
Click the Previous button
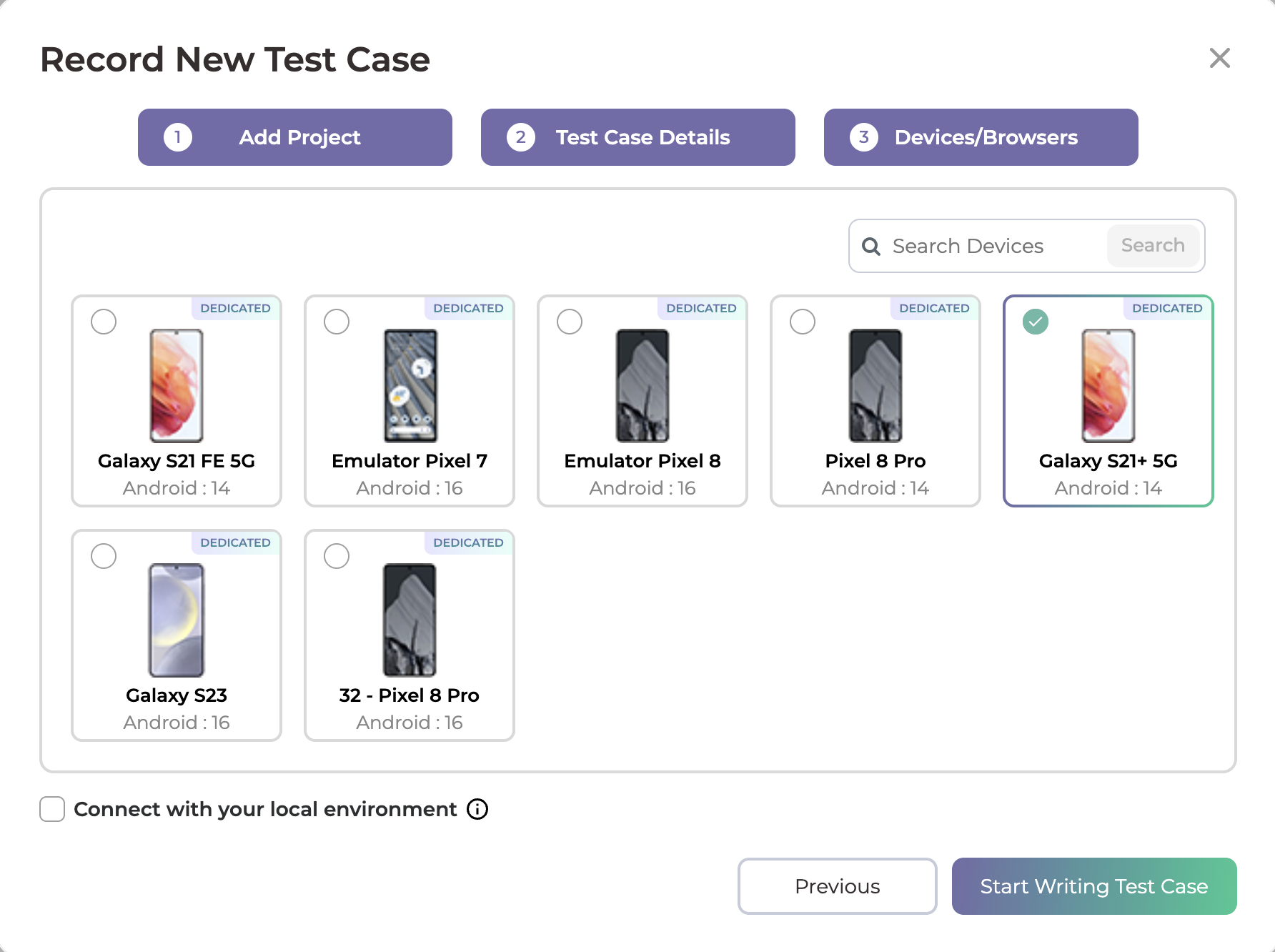click(x=837, y=886)
